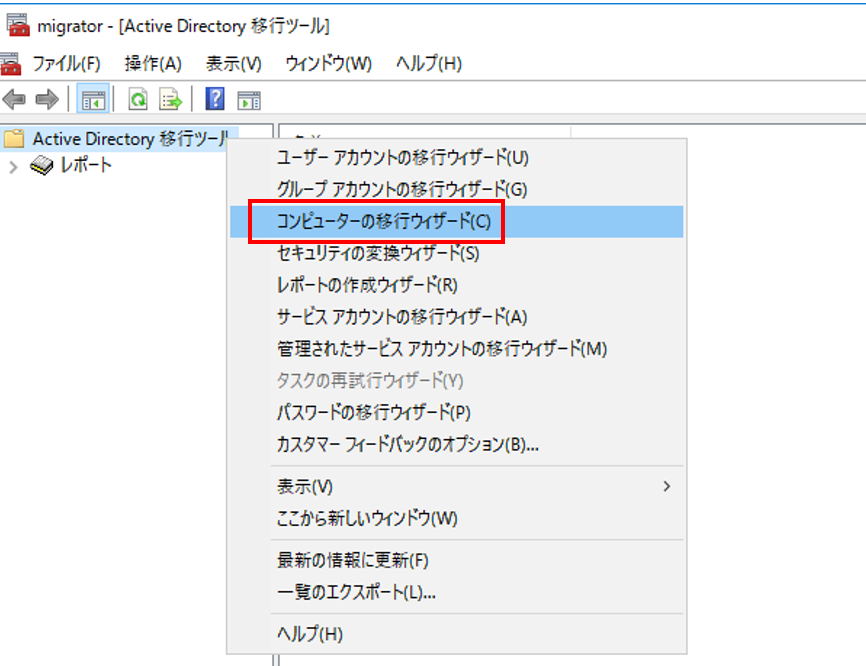The height and width of the screenshot is (666, 866).
Task: Expand the 表示(V) submenu arrow
Action: tap(667, 486)
